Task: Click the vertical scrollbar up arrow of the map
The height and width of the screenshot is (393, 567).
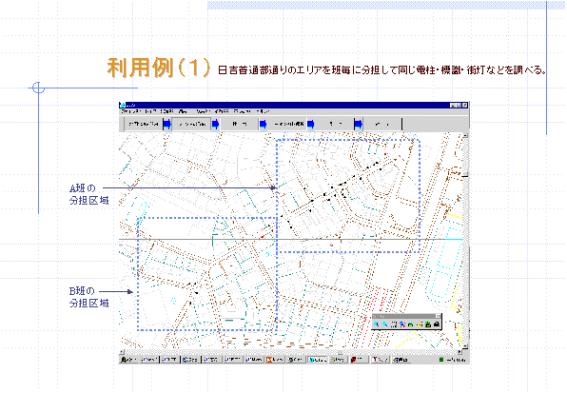Action: [x=466, y=135]
